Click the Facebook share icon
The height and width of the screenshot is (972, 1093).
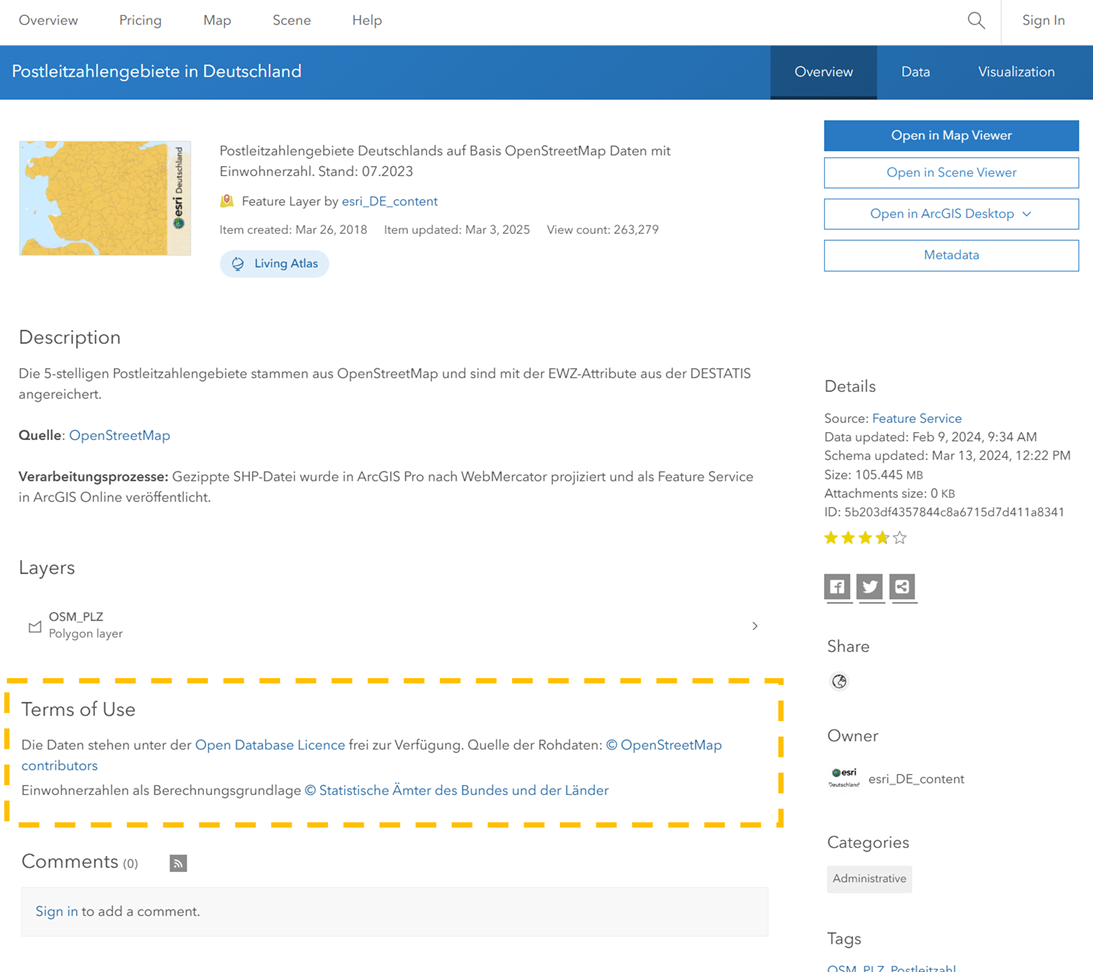pyautogui.click(x=837, y=586)
